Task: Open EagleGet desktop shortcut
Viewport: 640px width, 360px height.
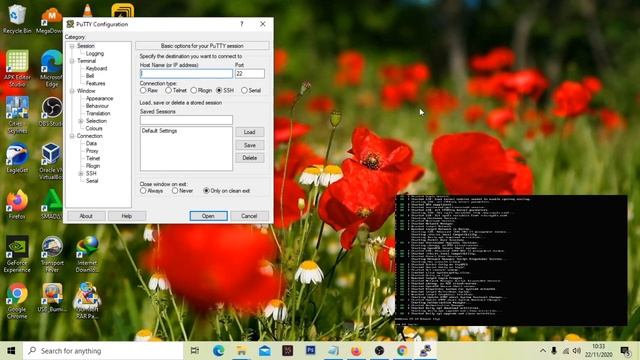Action: pos(17,158)
